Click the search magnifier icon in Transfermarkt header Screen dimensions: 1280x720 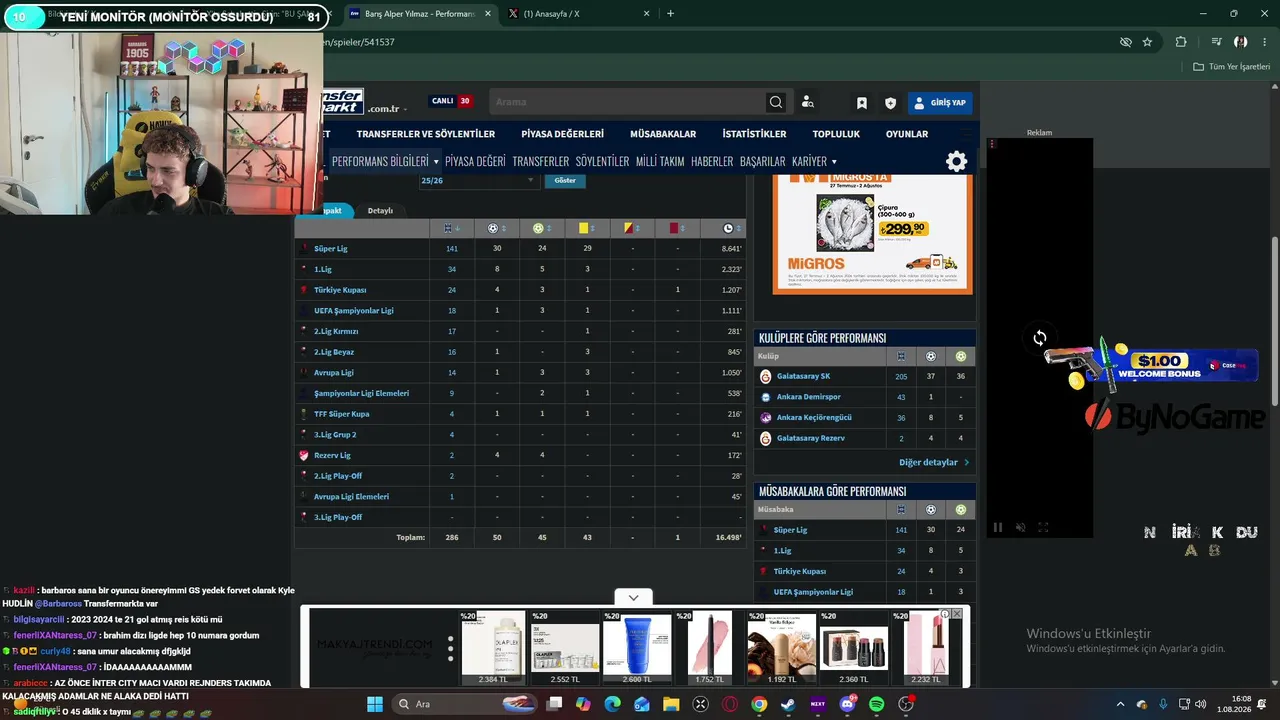[776, 102]
